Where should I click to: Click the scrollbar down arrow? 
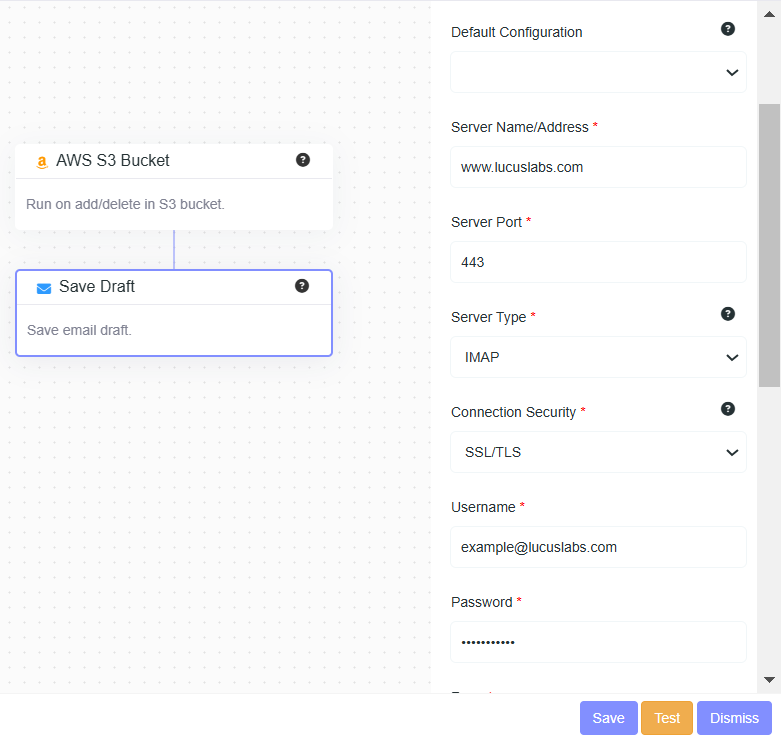click(x=769, y=680)
